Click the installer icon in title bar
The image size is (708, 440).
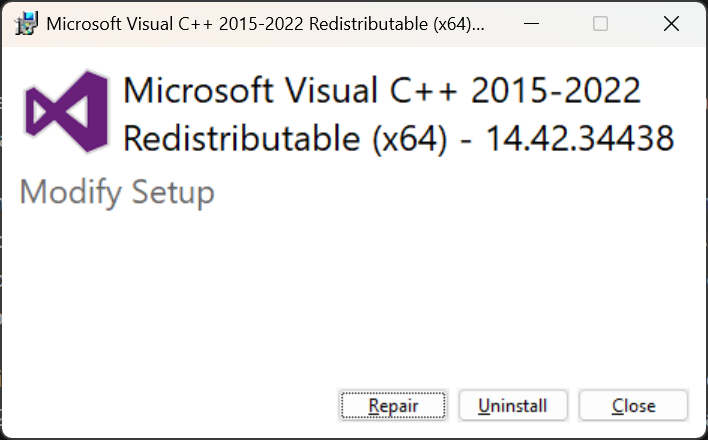tap(26, 23)
